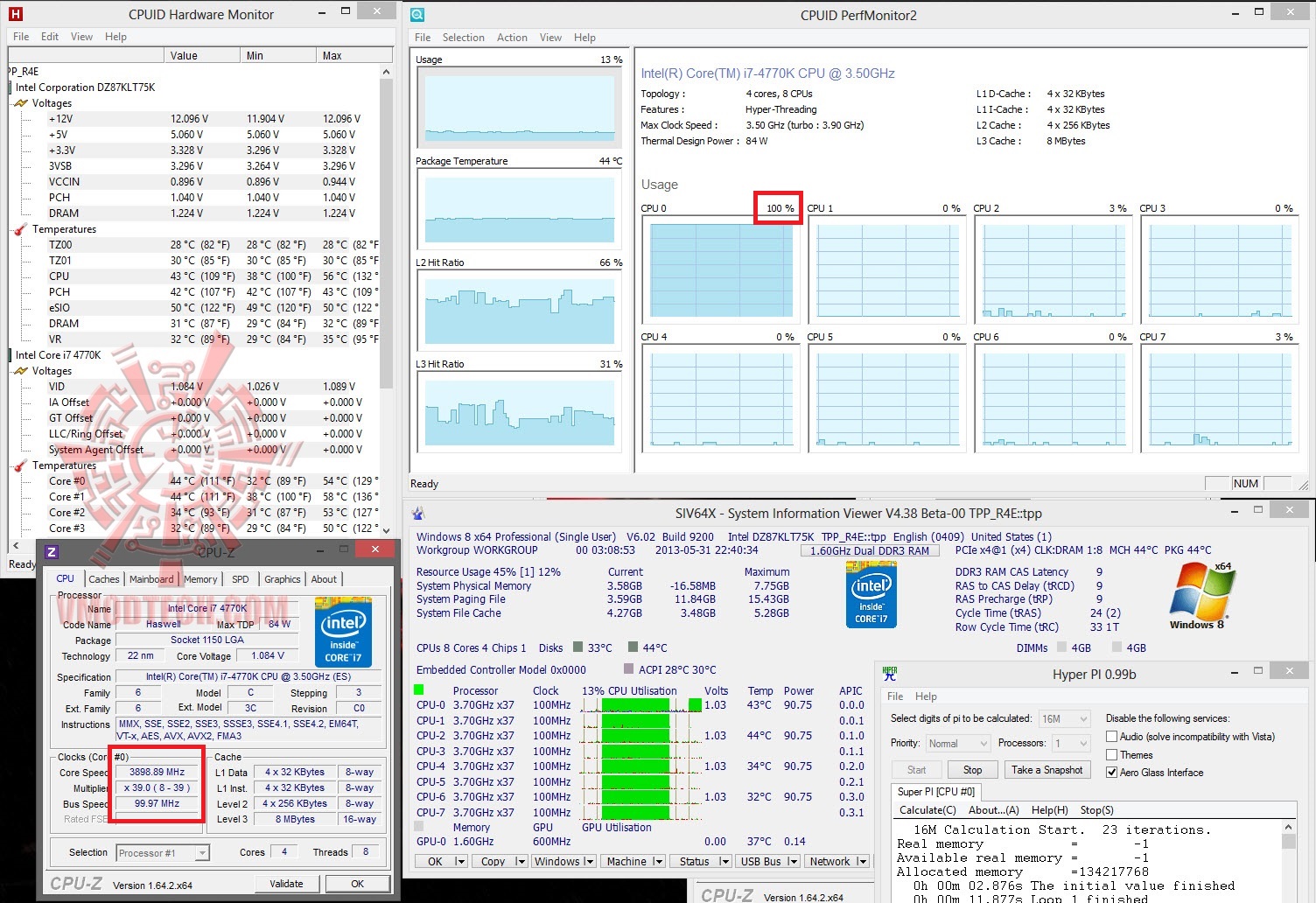Click the OK button in CPU-Z
This screenshot has height=903, width=1316.
(358, 884)
